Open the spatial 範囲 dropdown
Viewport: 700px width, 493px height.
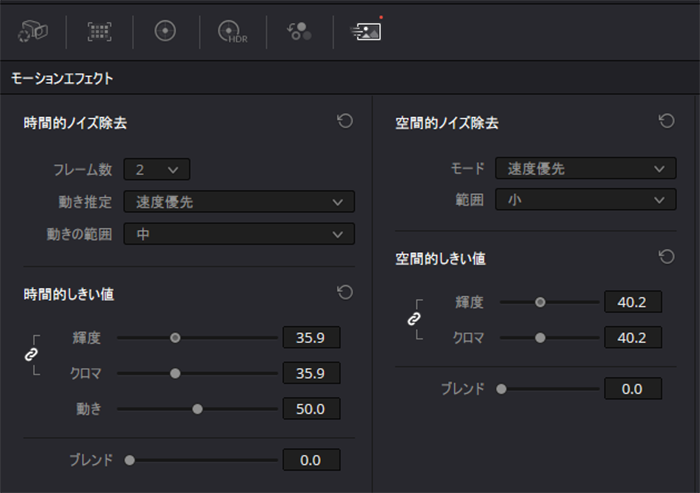coord(586,200)
